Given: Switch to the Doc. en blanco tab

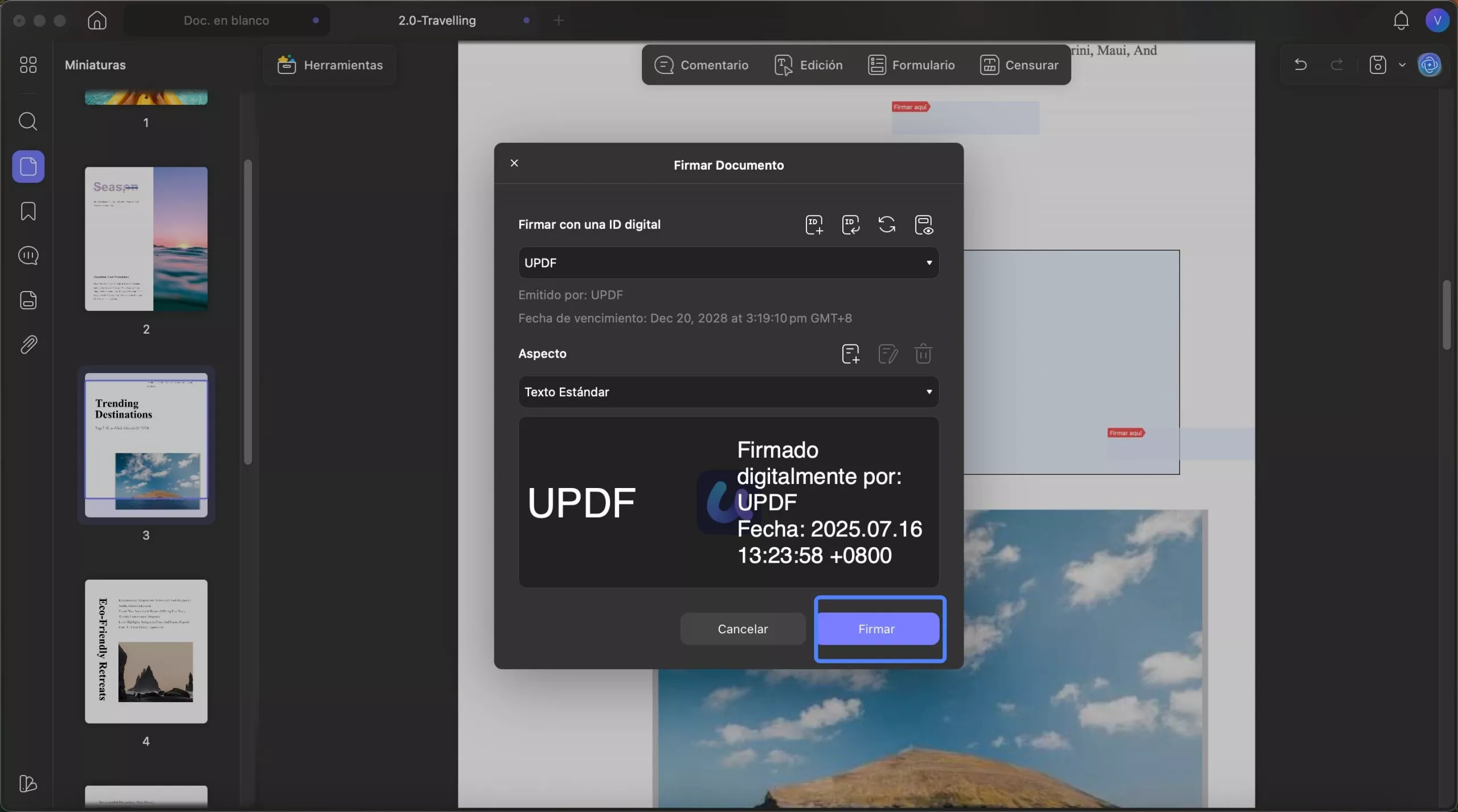Looking at the screenshot, I should pos(226,20).
